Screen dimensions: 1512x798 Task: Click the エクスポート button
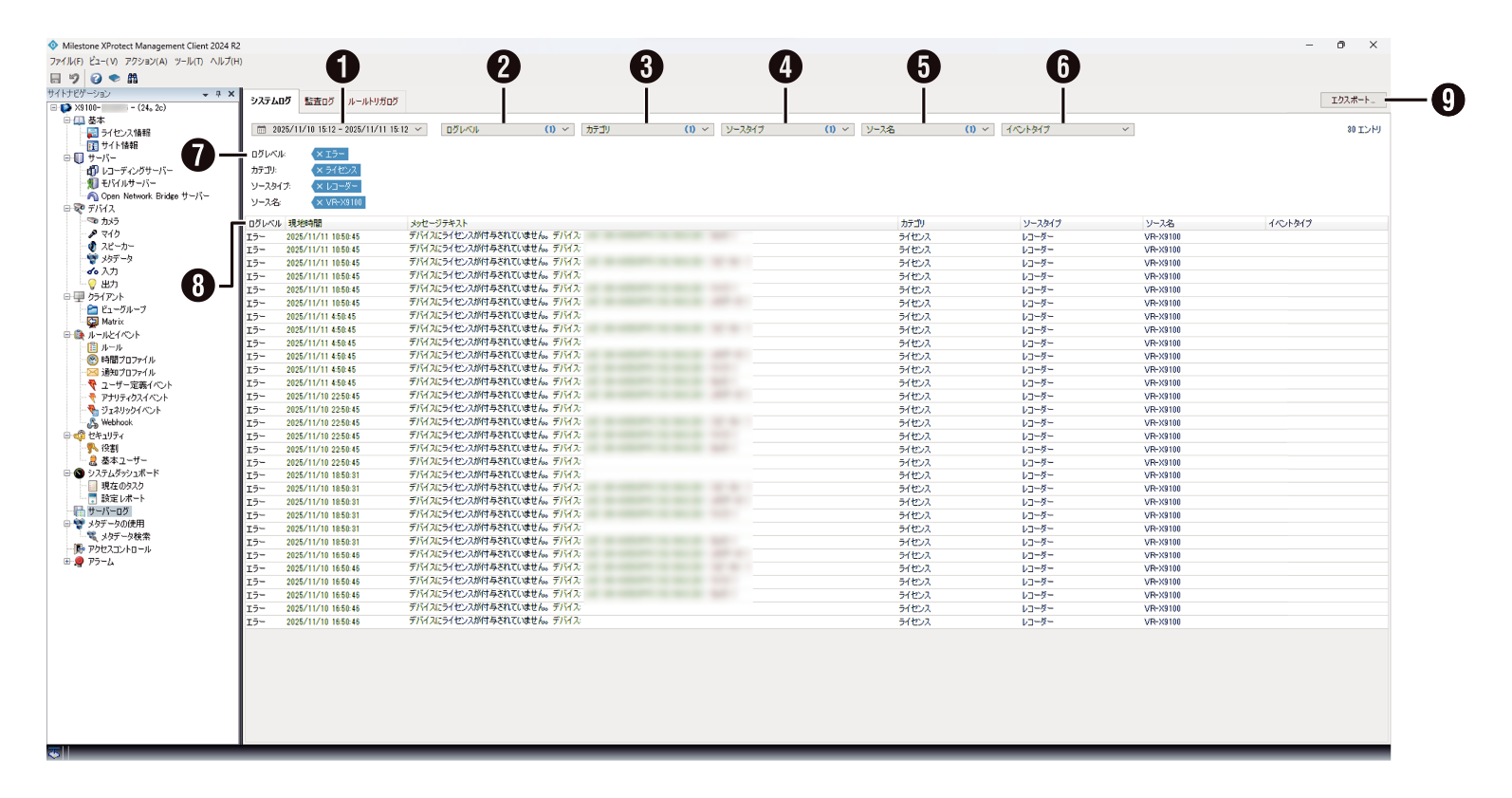tap(1353, 100)
